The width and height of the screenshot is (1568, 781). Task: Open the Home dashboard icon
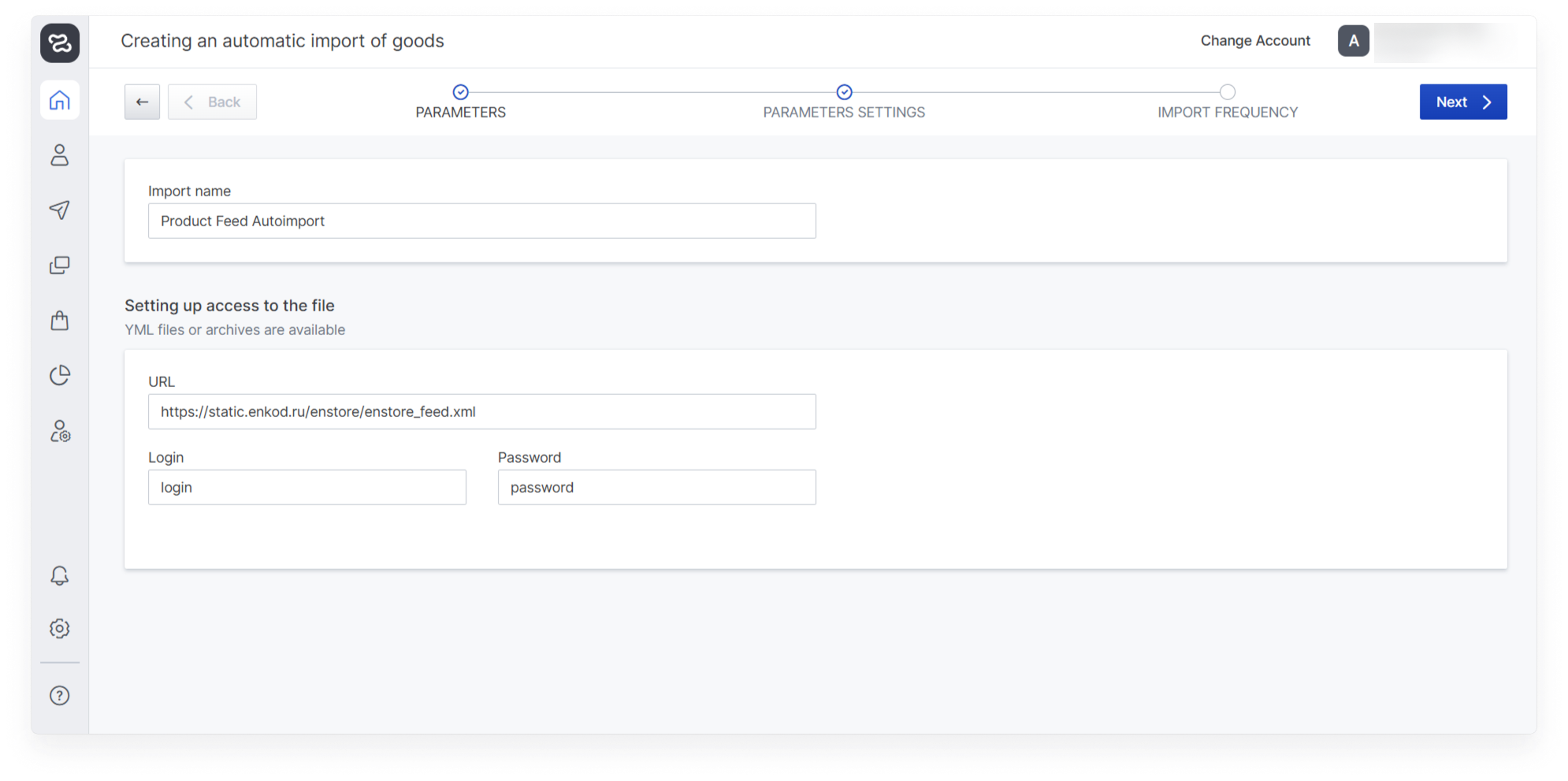point(60,101)
